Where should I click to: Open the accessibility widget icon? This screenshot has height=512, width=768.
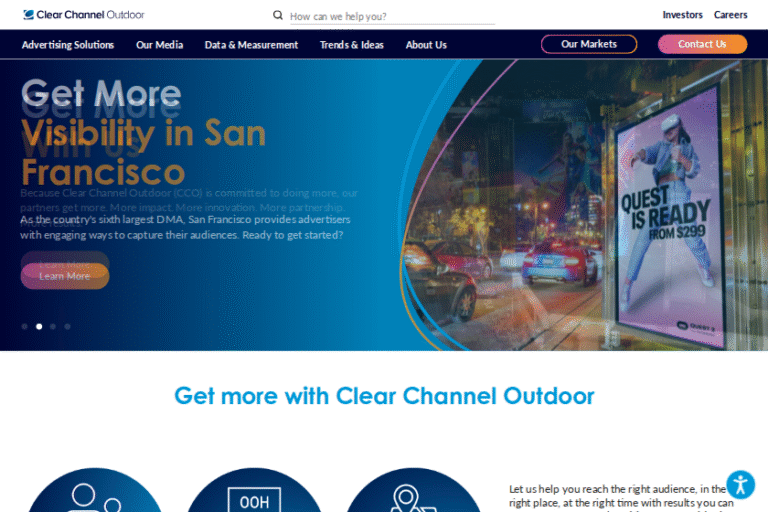point(740,485)
